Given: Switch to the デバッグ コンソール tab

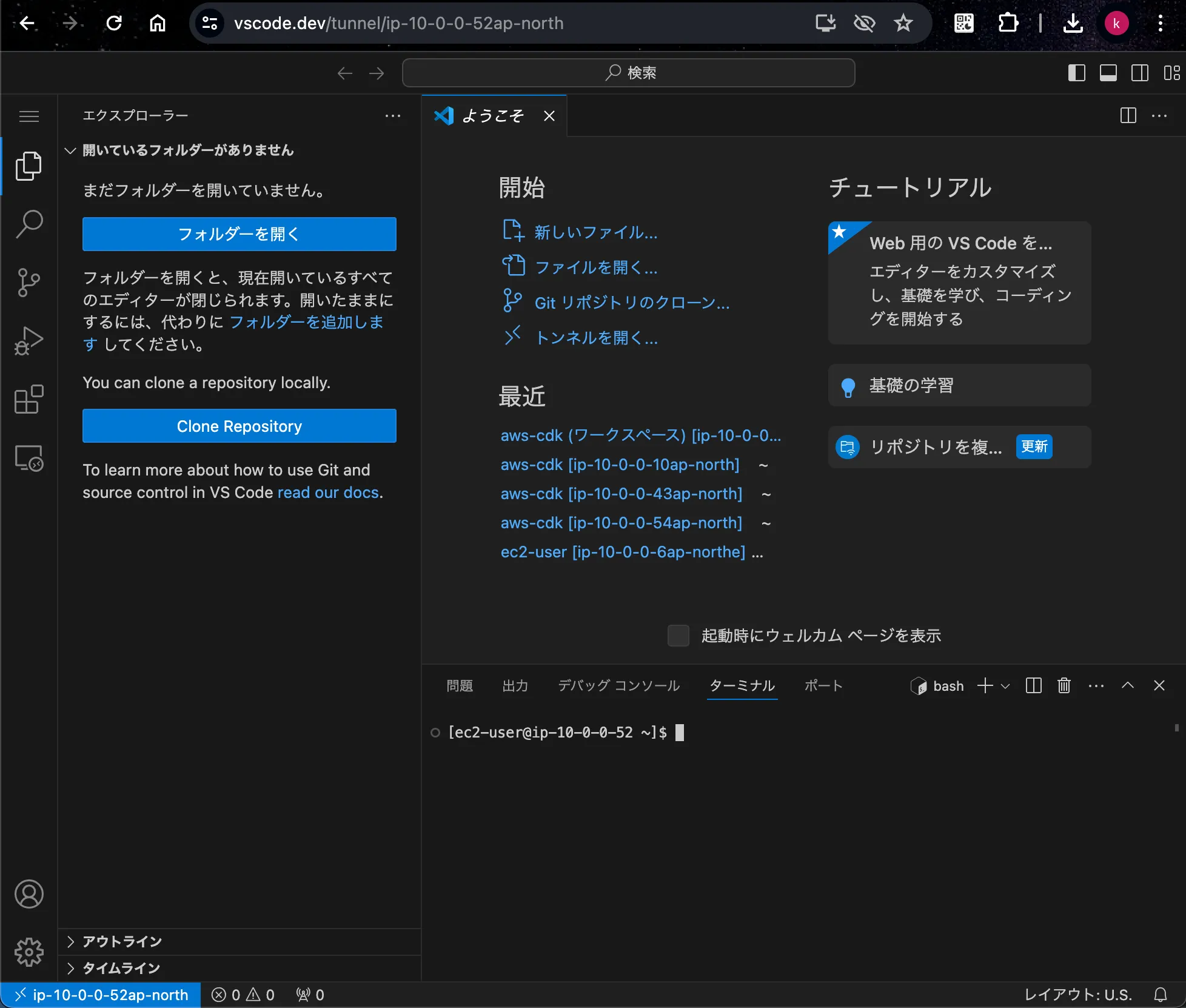Looking at the screenshot, I should click(619, 686).
